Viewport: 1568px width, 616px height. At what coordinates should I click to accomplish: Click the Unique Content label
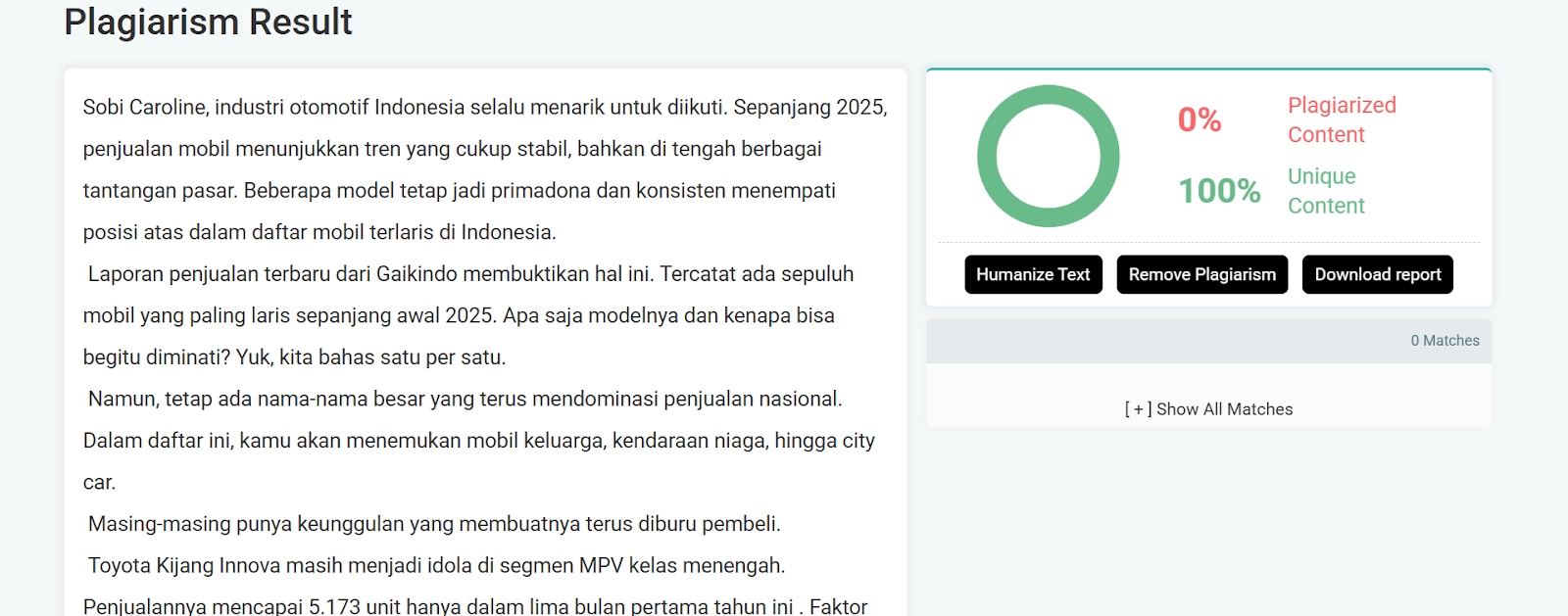point(1326,191)
